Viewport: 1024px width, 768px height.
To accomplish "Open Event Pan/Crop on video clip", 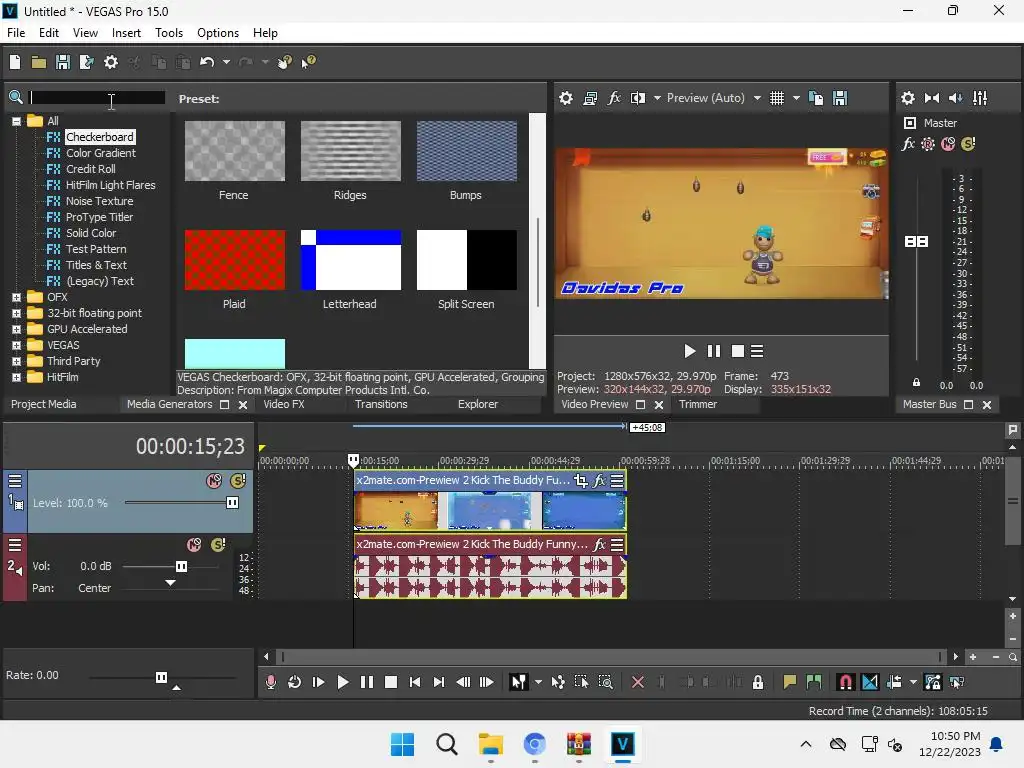I will [x=581, y=481].
